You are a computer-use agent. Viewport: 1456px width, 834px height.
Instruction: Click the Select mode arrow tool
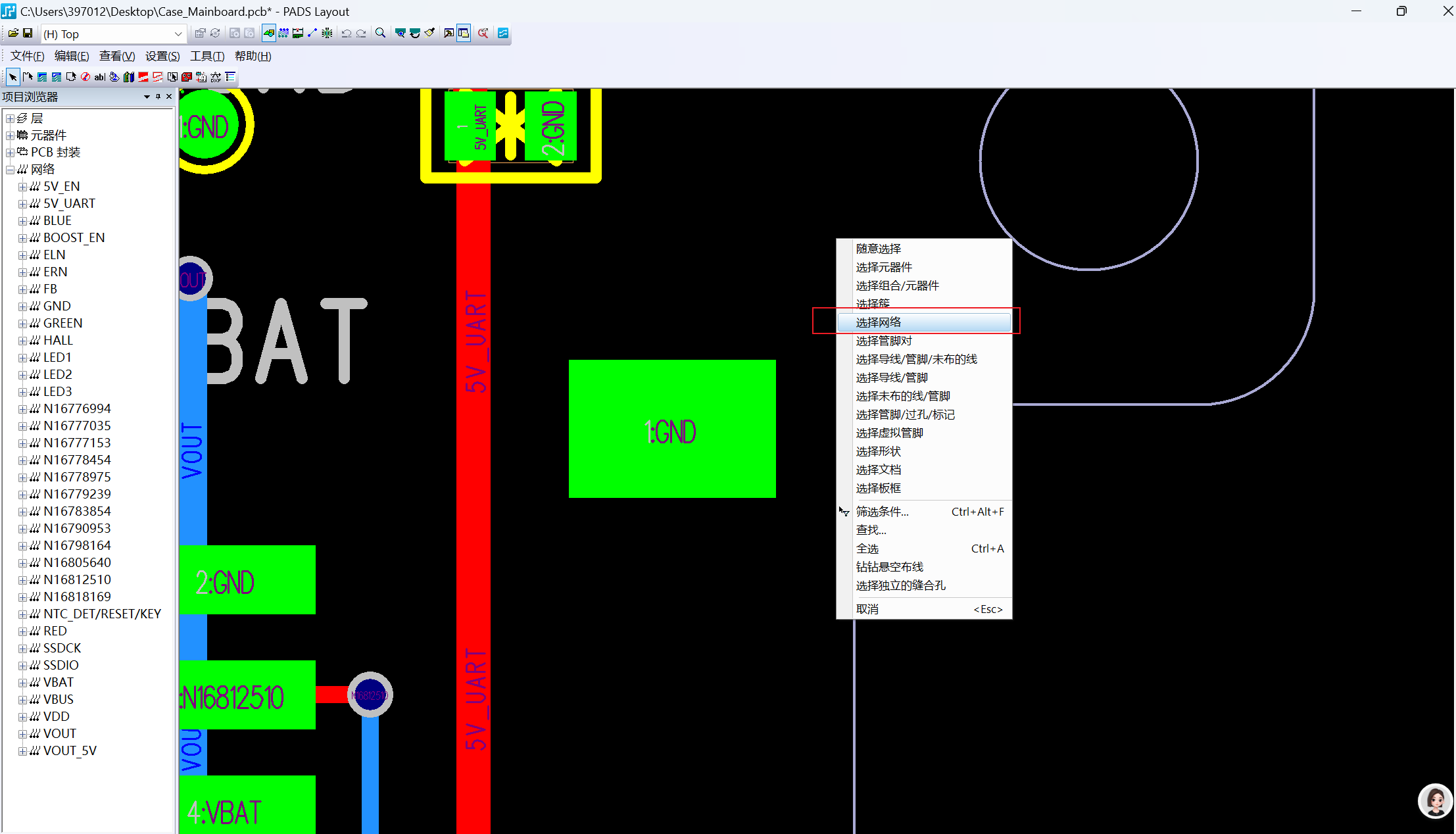(12, 77)
